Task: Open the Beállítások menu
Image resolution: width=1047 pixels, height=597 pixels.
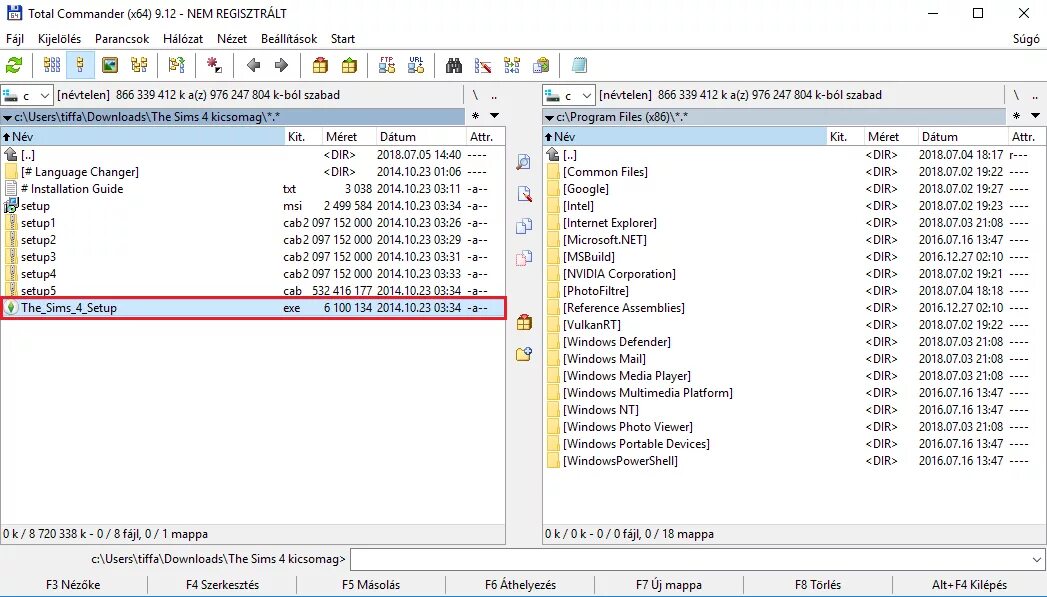Action: click(x=289, y=39)
